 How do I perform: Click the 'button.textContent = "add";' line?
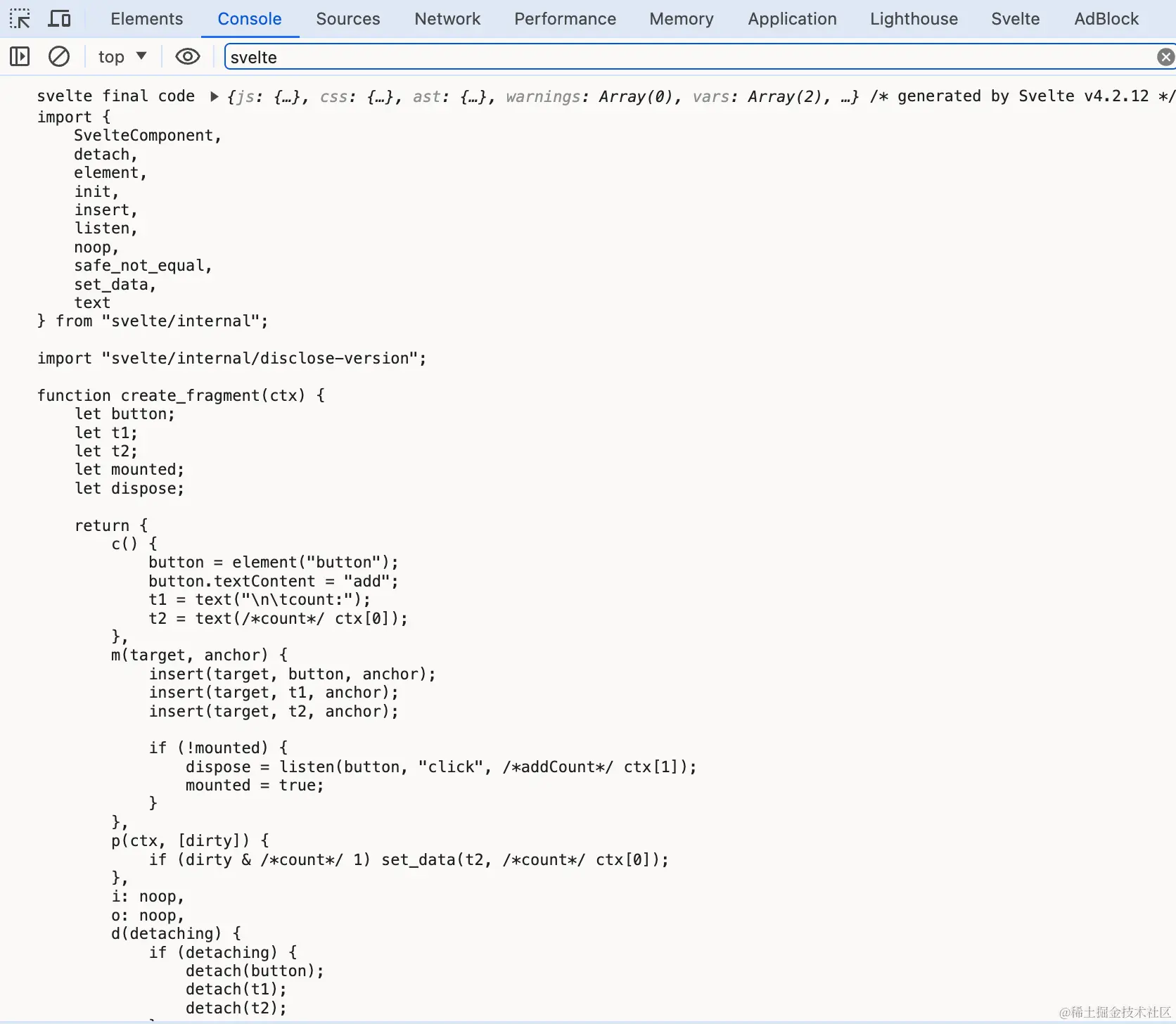pyautogui.click(x=274, y=581)
